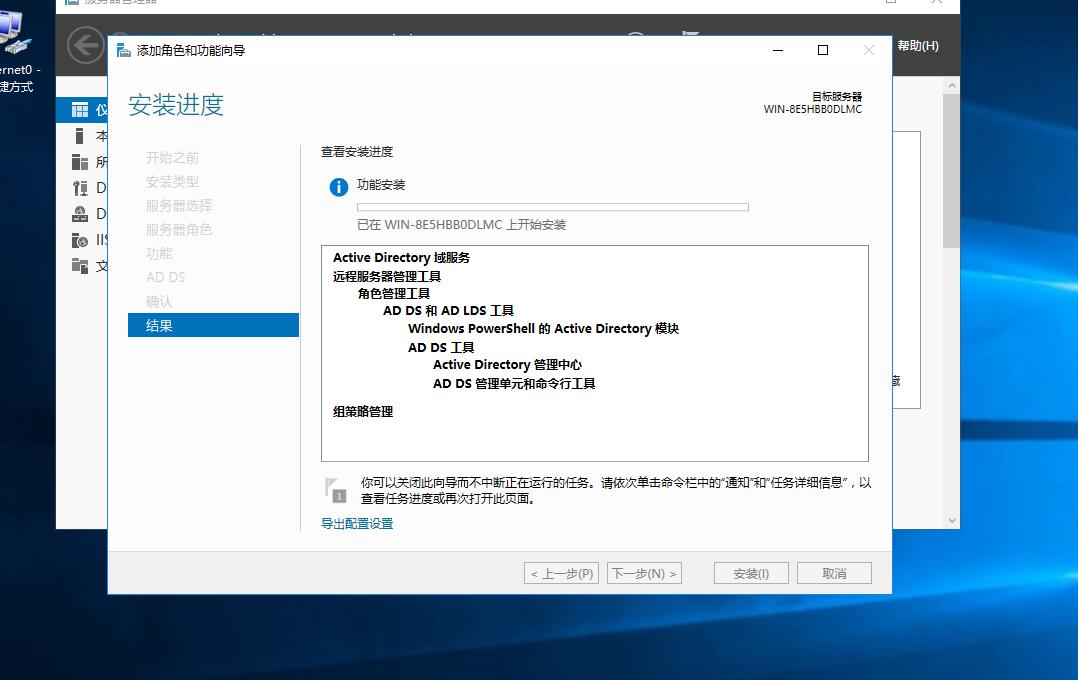Click the 导出配置设置 link
This screenshot has height=680, width=1078.
click(x=356, y=523)
